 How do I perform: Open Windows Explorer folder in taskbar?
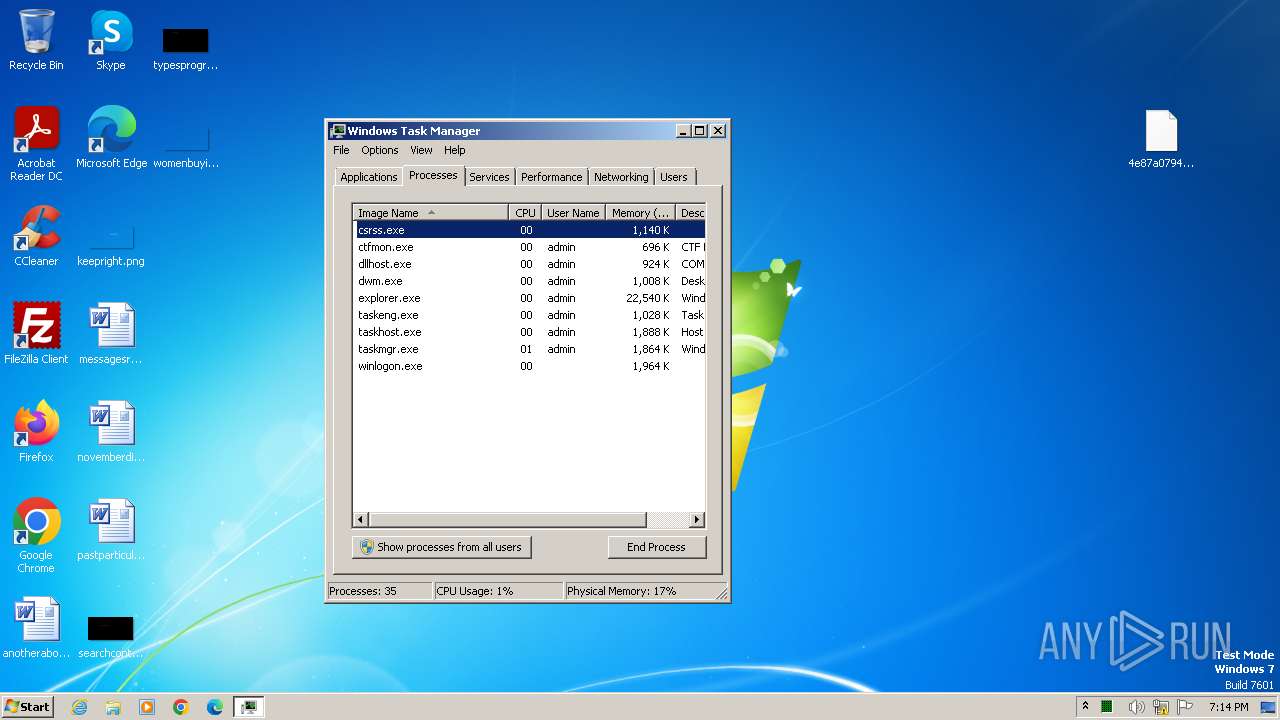[113, 707]
